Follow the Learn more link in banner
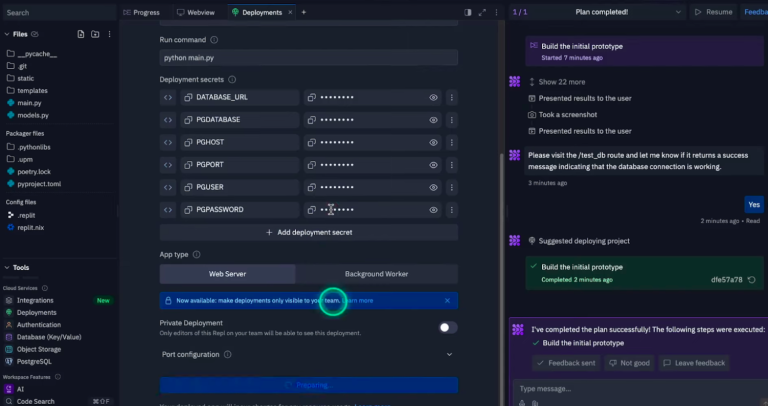Image resolution: width=768 pixels, height=406 pixels. 357,300
